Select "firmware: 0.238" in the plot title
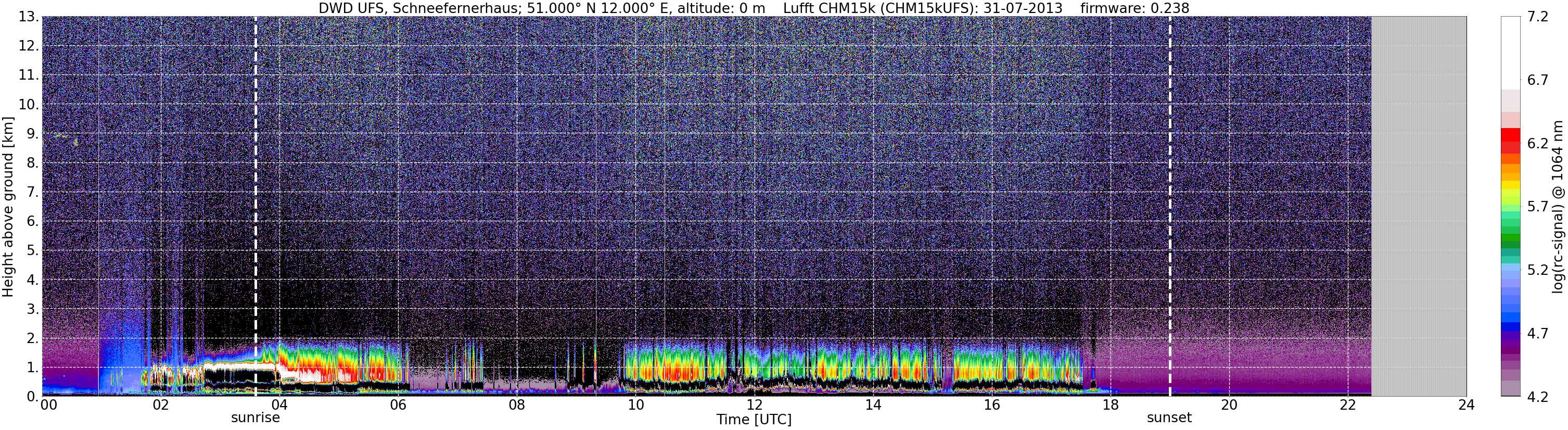 point(1134,8)
